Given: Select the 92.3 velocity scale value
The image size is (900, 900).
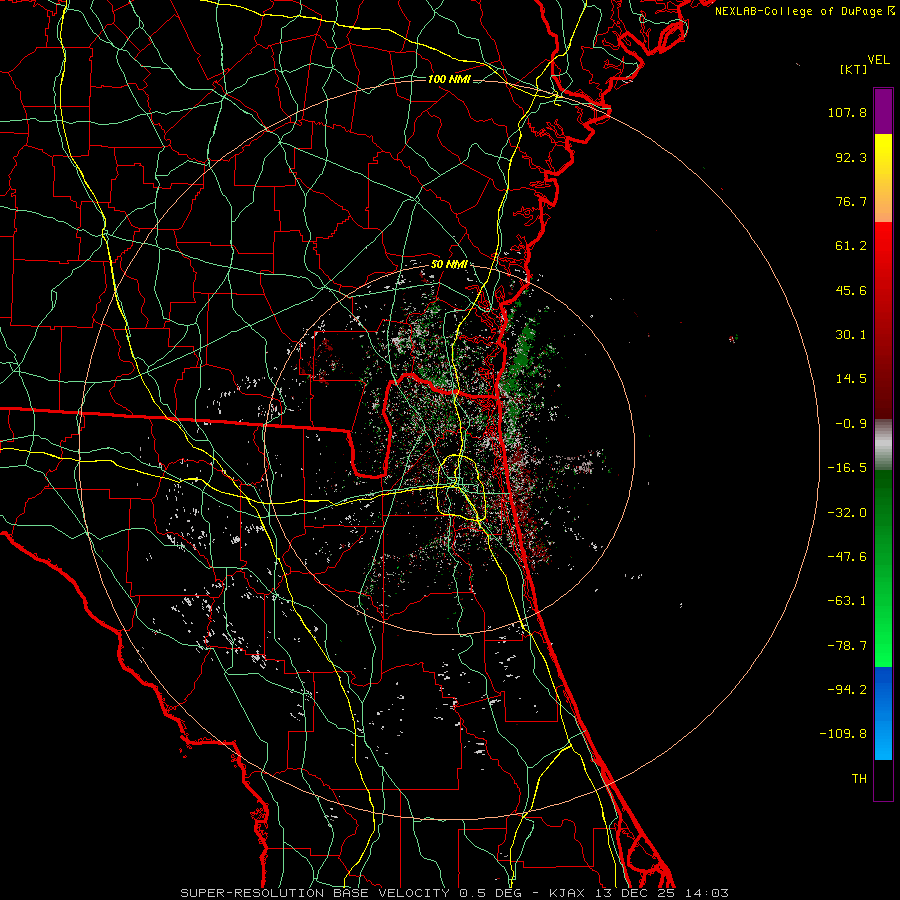Looking at the screenshot, I should [851, 157].
